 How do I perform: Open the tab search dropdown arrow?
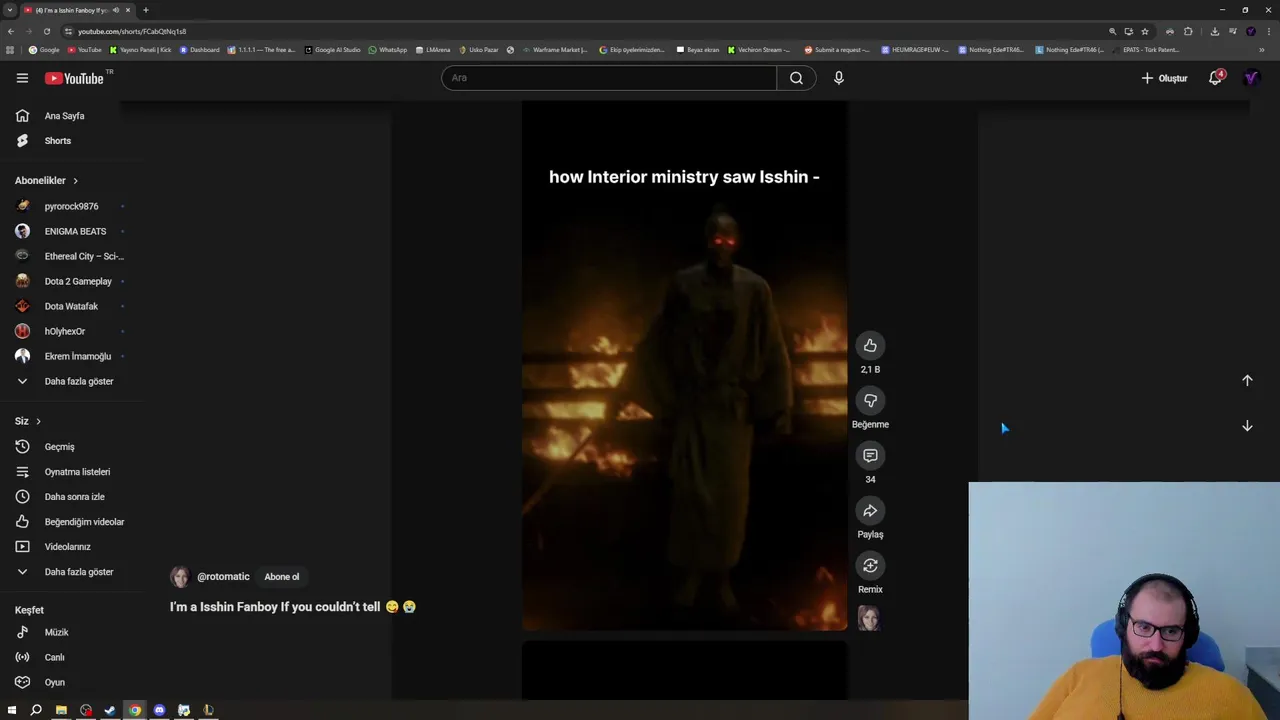click(x=9, y=10)
